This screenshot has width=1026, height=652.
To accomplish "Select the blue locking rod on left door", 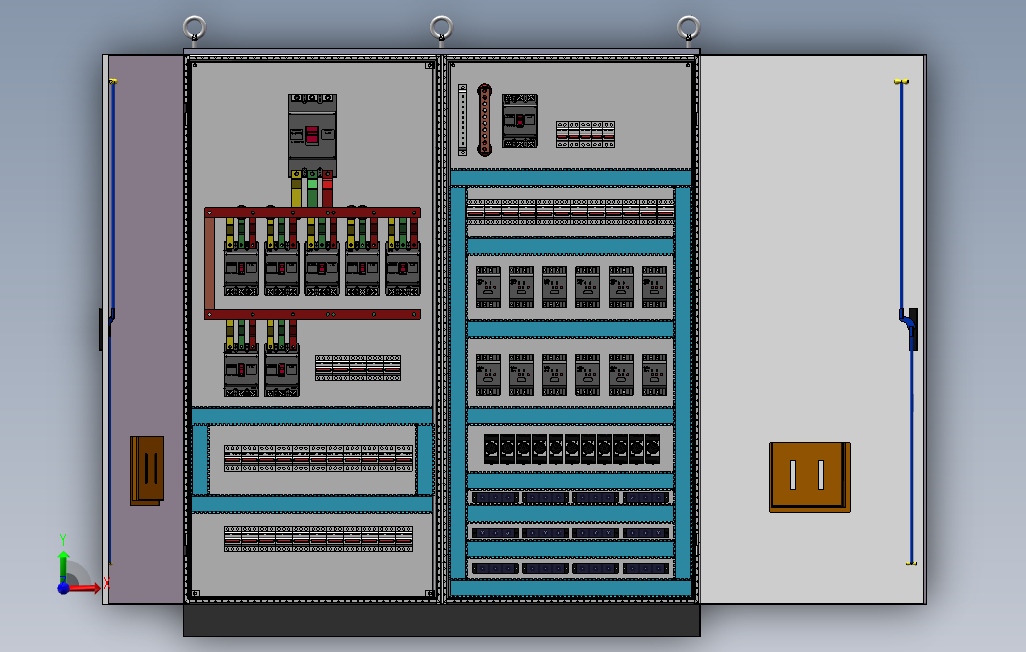I will click(x=112, y=196).
